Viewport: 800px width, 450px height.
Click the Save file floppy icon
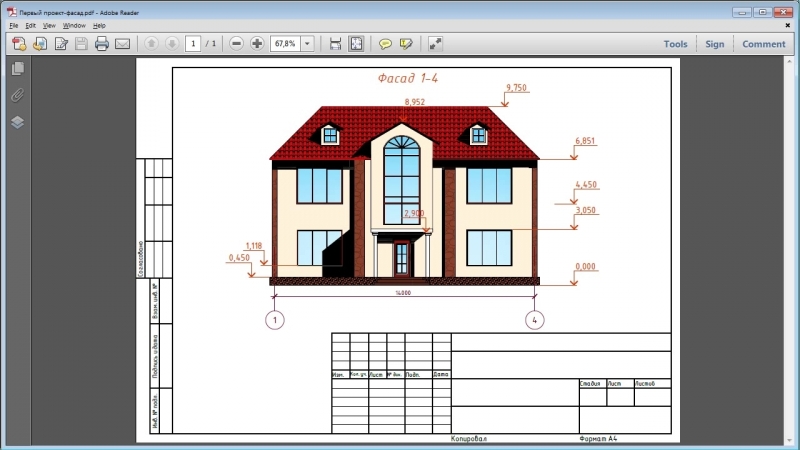(x=81, y=44)
